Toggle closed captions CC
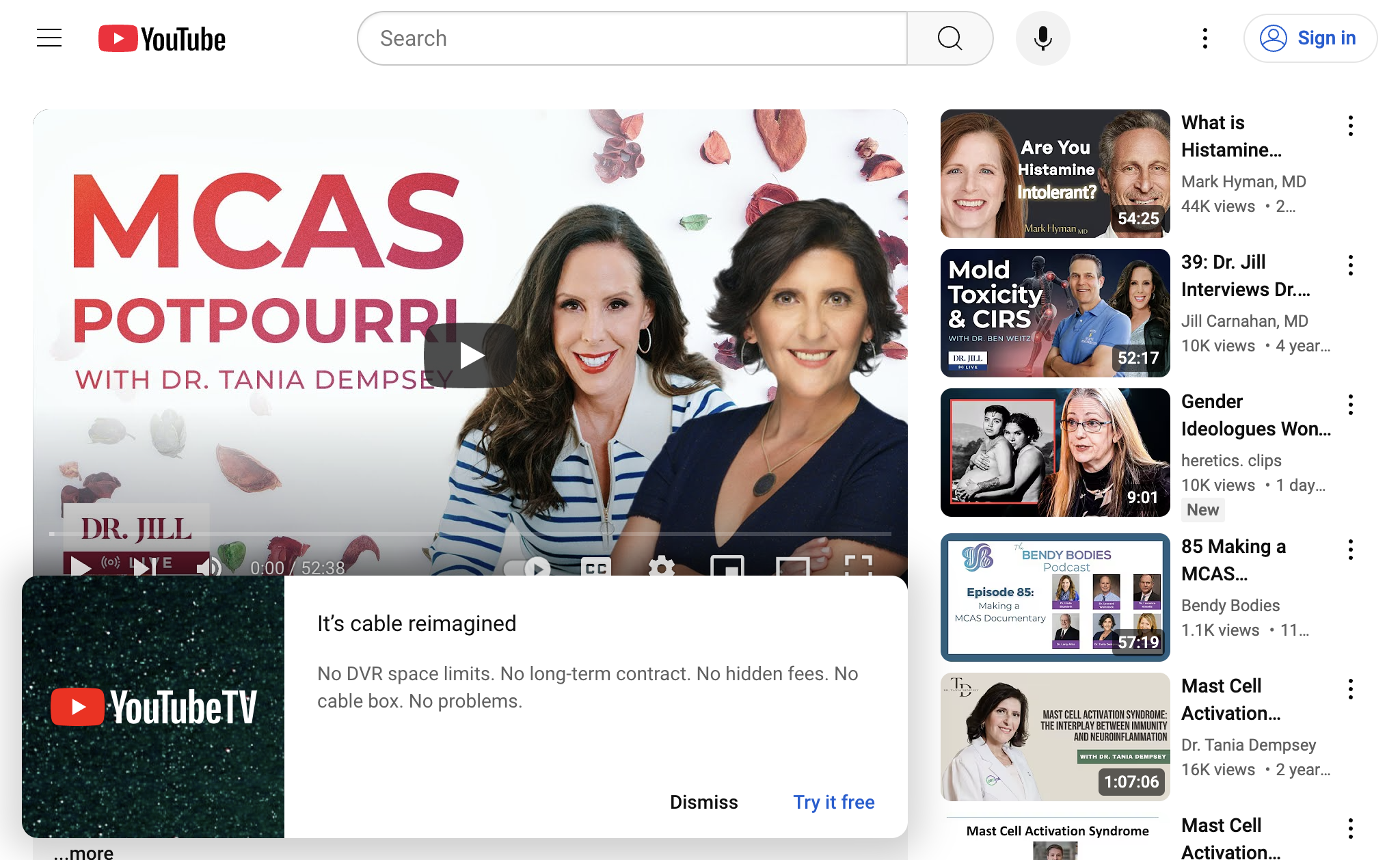Screen dimensions: 1400x860 [595, 567]
